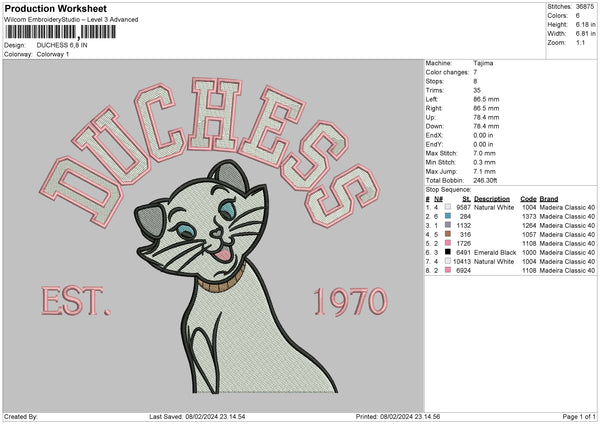Click the Description column header

point(496,198)
